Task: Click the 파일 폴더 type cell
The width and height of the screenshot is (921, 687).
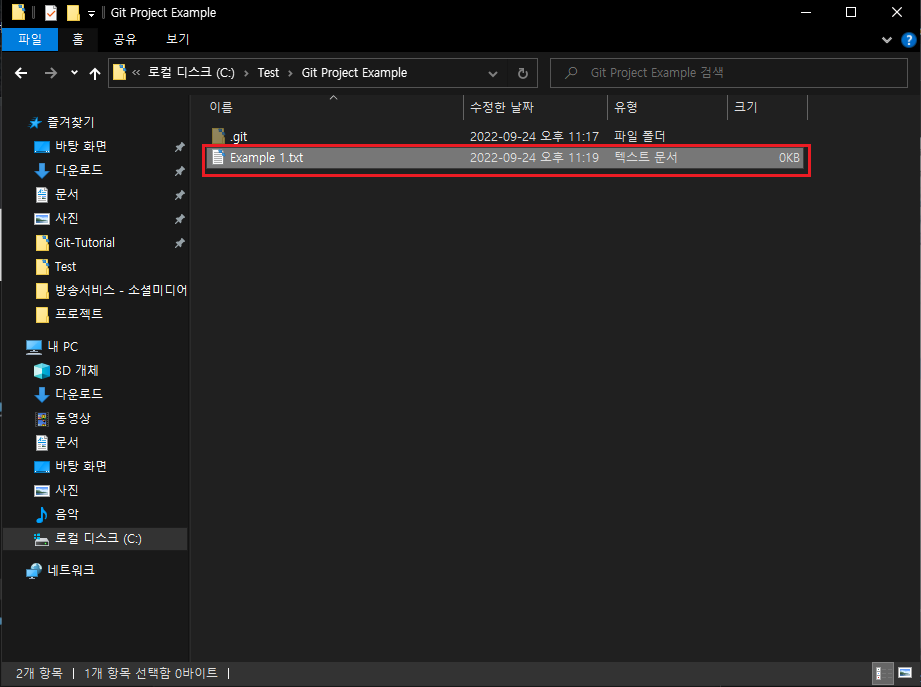Action: tap(640, 136)
